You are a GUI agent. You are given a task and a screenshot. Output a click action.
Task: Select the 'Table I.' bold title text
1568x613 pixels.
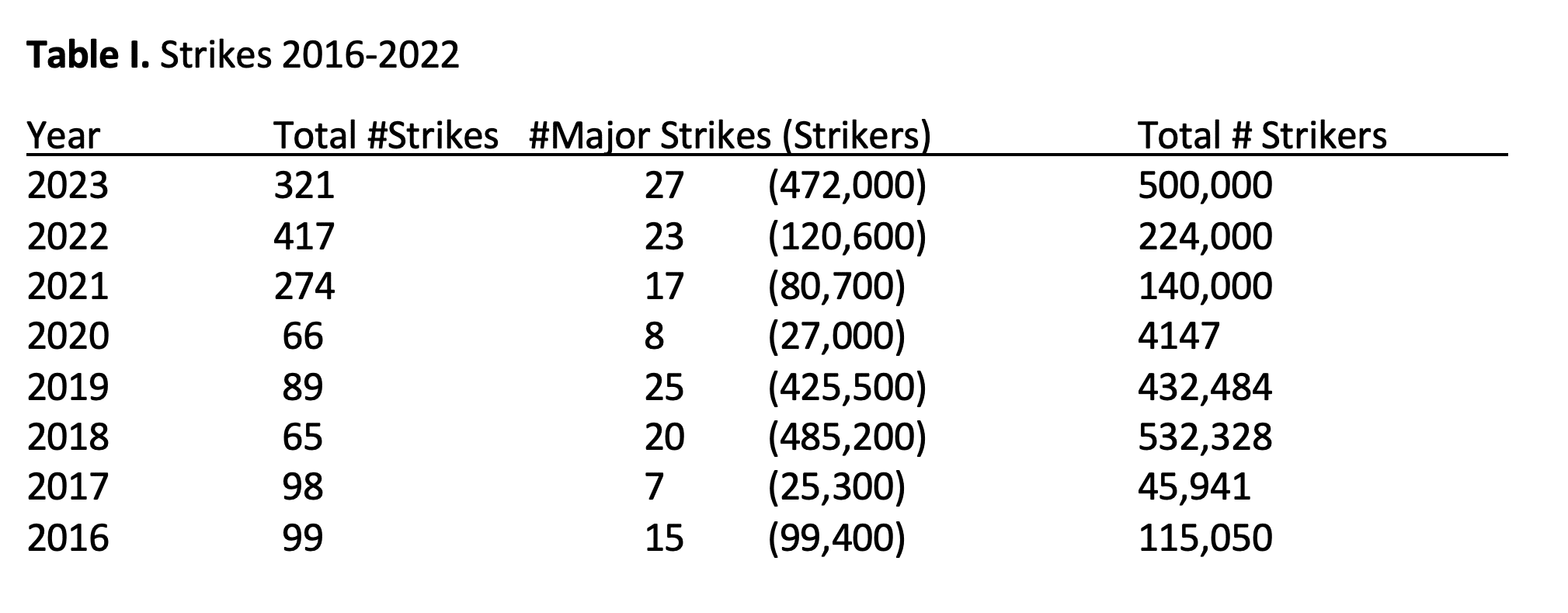pyautogui.click(x=88, y=55)
